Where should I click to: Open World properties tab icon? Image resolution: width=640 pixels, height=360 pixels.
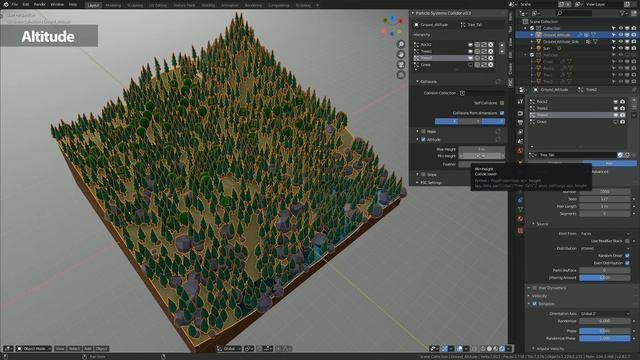point(520,151)
